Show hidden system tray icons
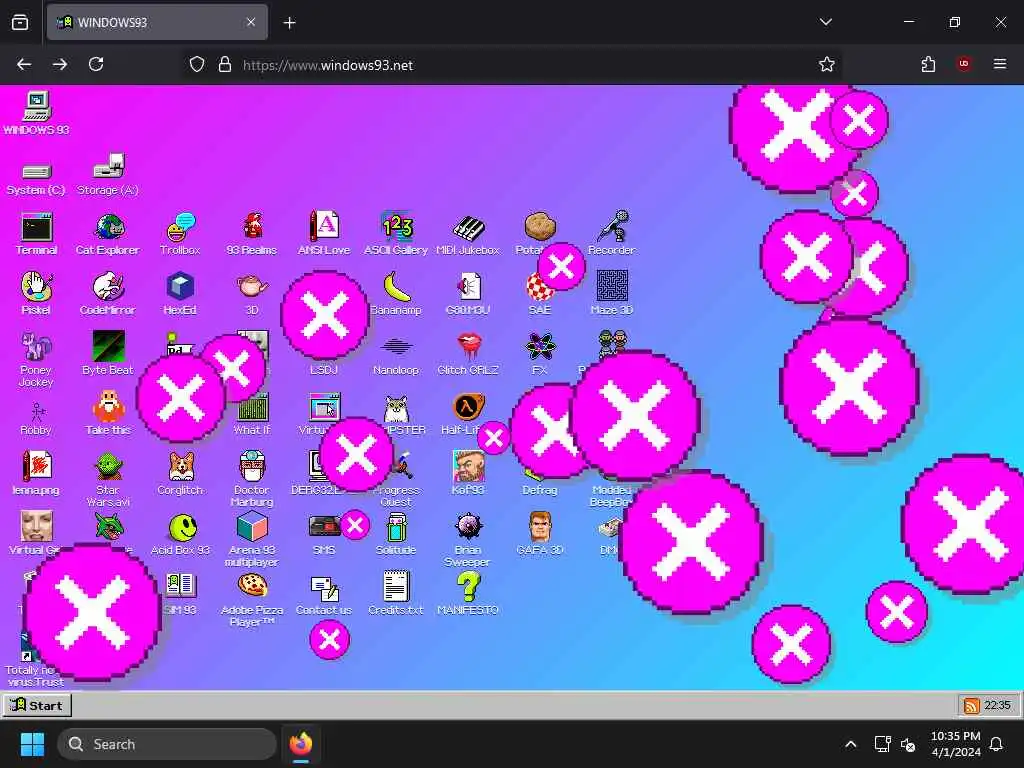 [850, 744]
